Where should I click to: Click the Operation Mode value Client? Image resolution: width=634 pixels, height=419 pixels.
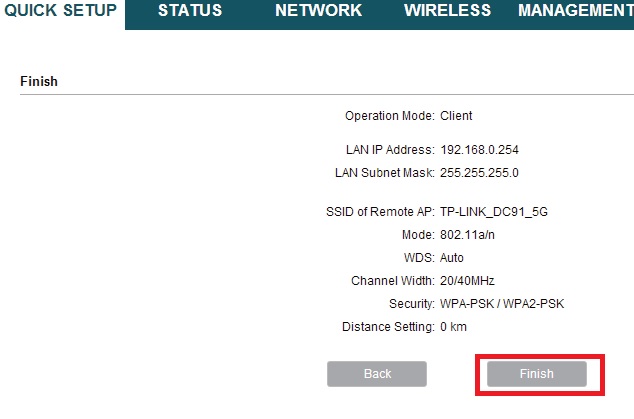click(x=456, y=116)
